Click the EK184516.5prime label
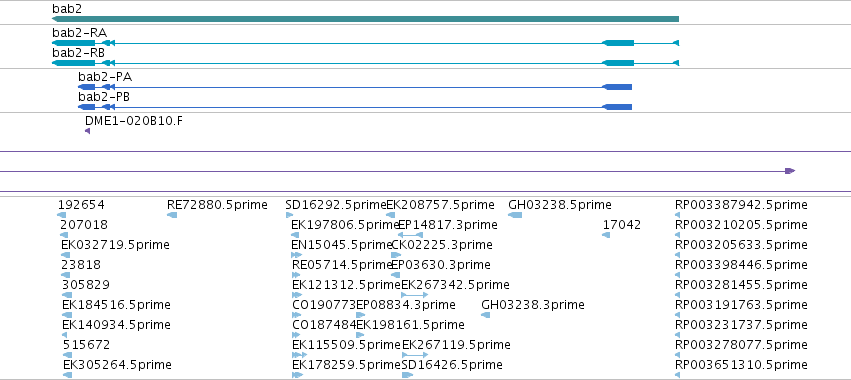Screen dimensions: 851x380 pos(116,305)
